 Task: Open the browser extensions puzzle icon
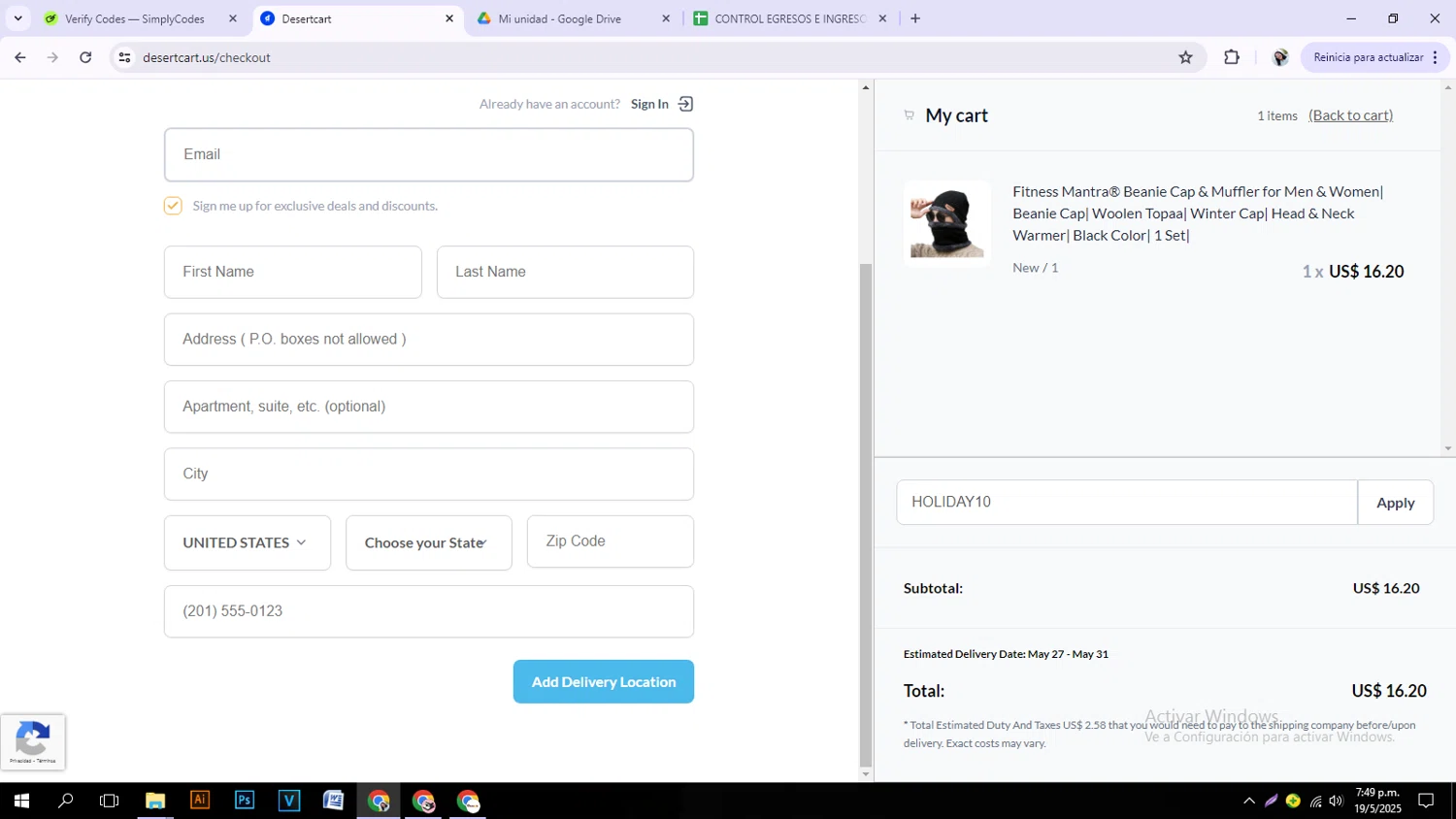pyautogui.click(x=1232, y=57)
